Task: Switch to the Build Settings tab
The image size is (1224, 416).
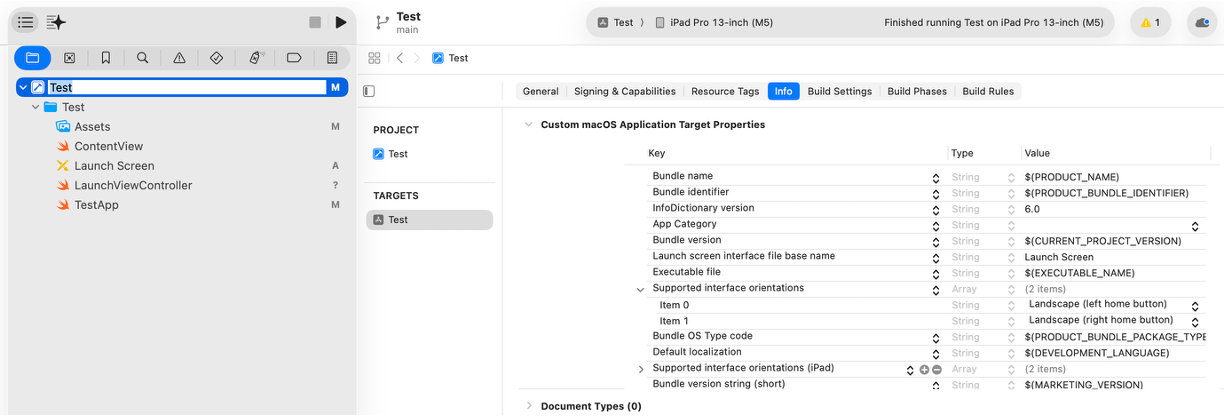Action: pyautogui.click(x=839, y=91)
